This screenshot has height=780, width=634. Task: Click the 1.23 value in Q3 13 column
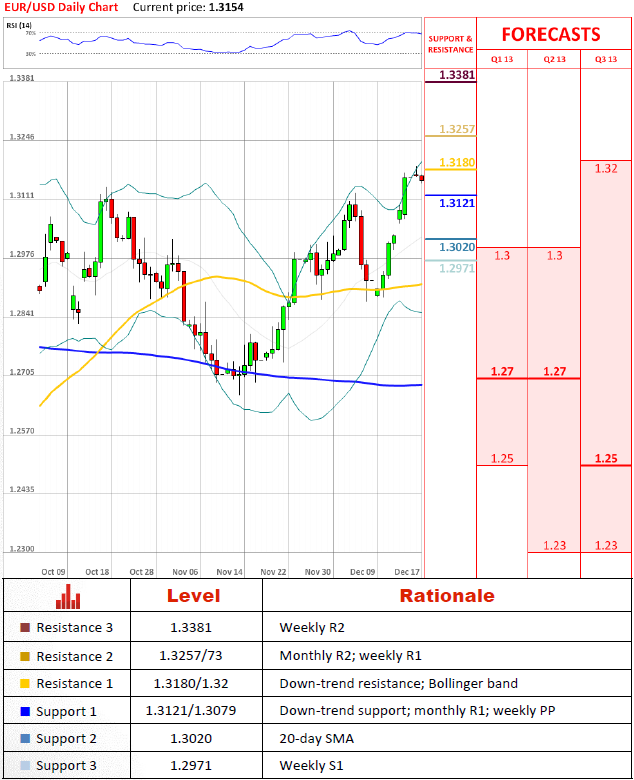606,546
